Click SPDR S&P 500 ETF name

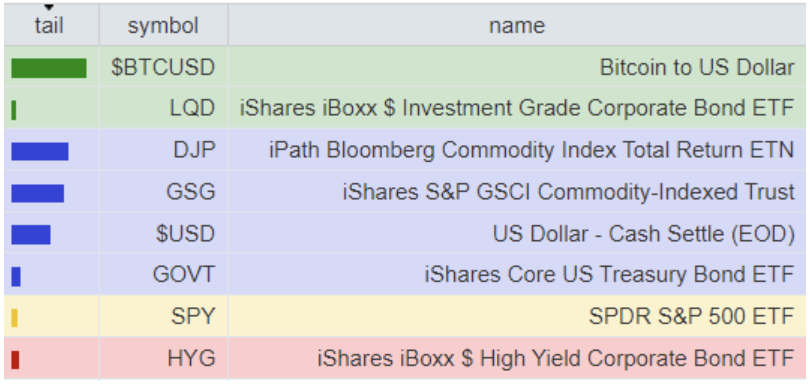pyautogui.click(x=691, y=316)
